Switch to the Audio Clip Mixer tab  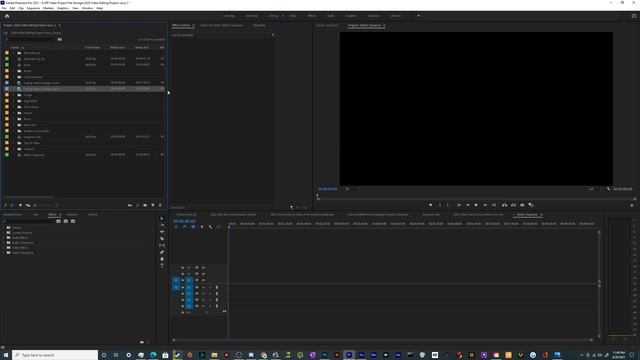point(222,25)
